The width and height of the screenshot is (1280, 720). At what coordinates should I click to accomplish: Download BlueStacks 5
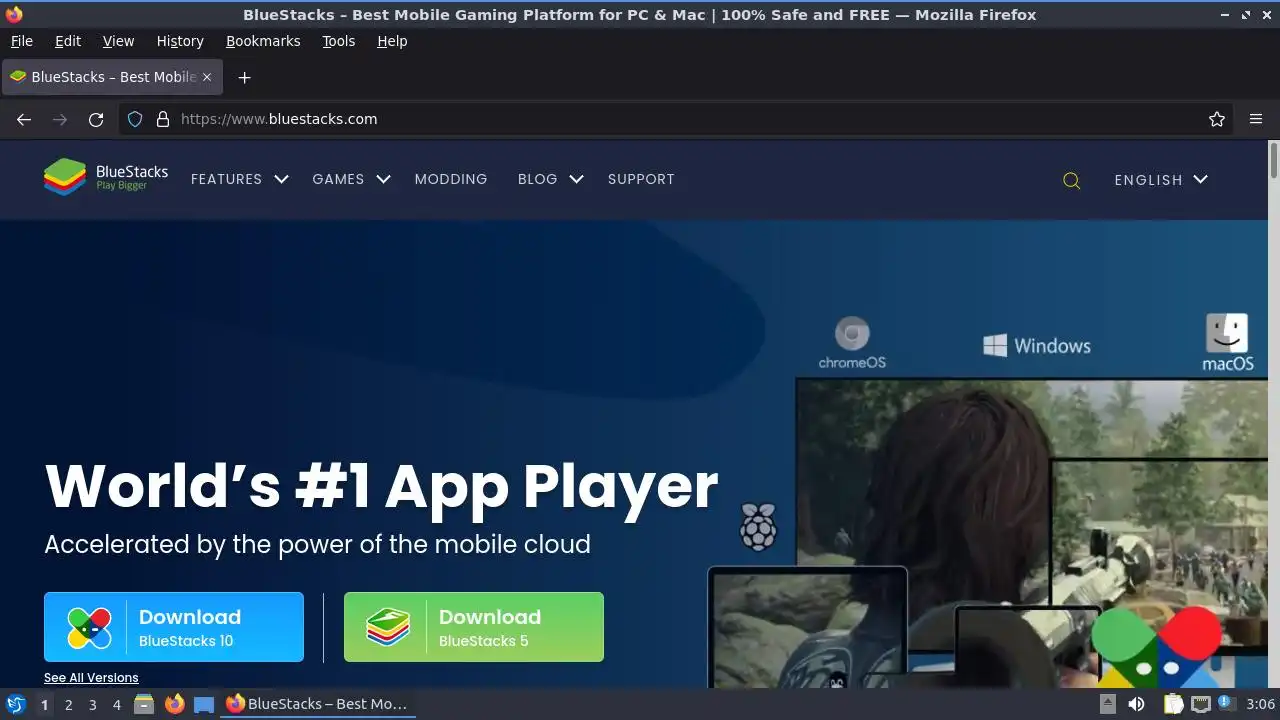tap(474, 627)
